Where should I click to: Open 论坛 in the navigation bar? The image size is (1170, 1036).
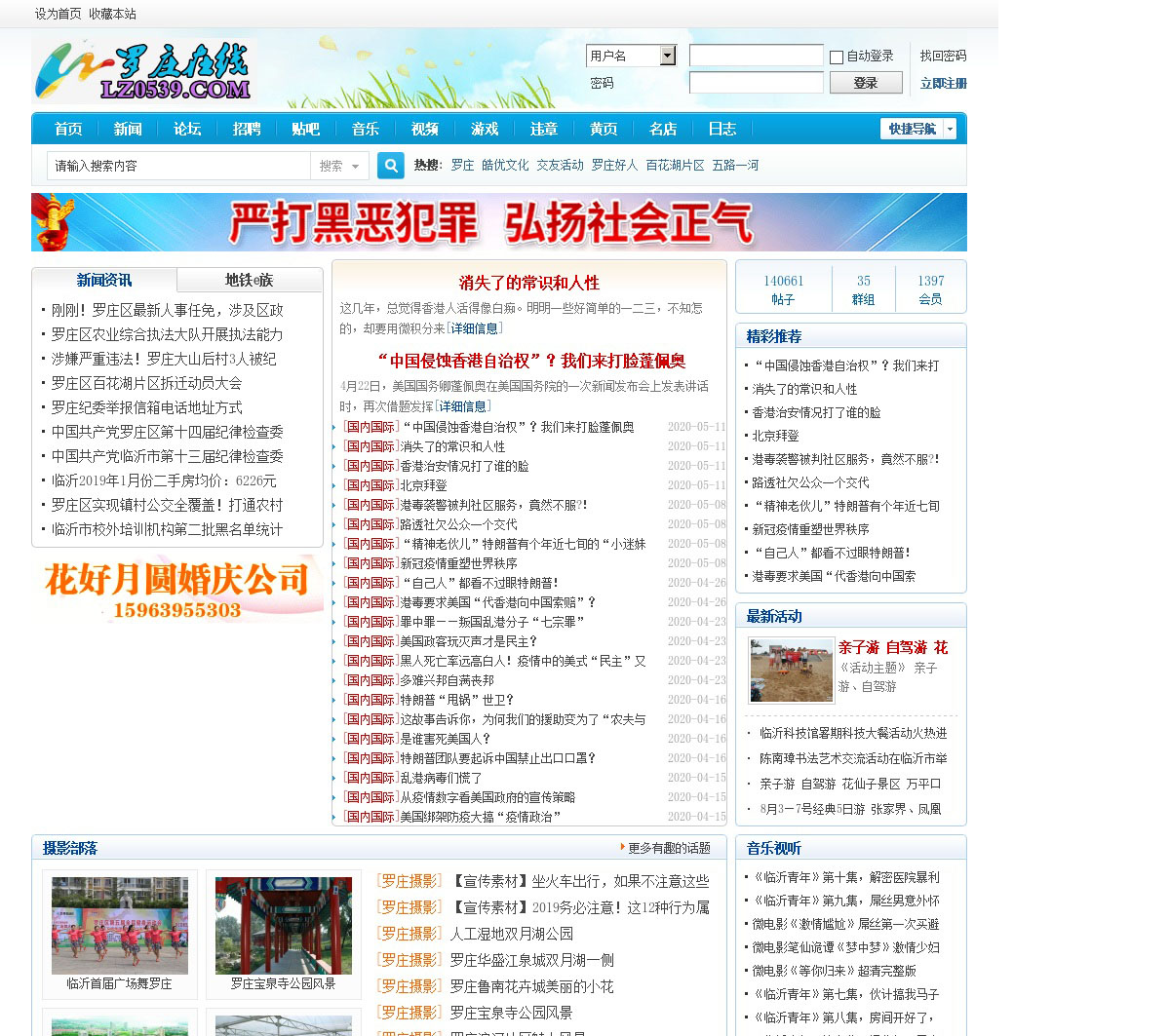coord(187,129)
